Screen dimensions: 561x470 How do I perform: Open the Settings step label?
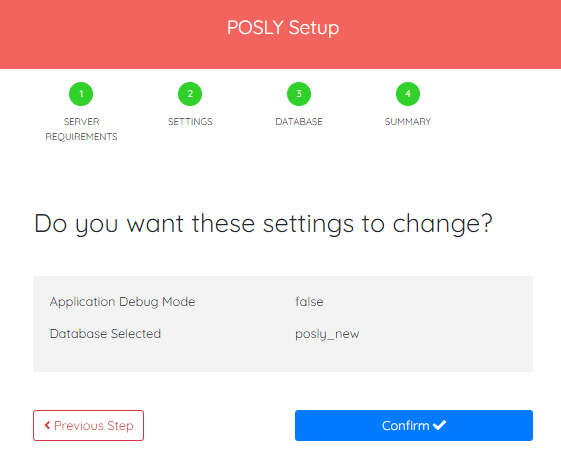(190, 122)
